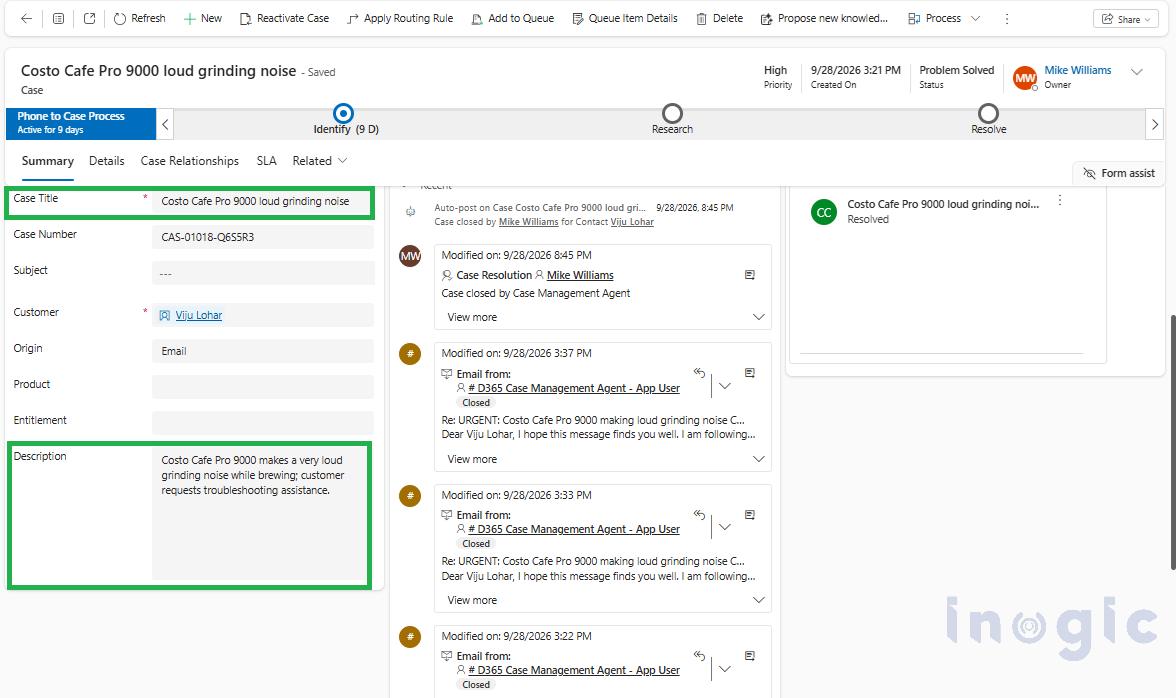Click the MW avatar on Case Resolution post

pyautogui.click(x=410, y=256)
